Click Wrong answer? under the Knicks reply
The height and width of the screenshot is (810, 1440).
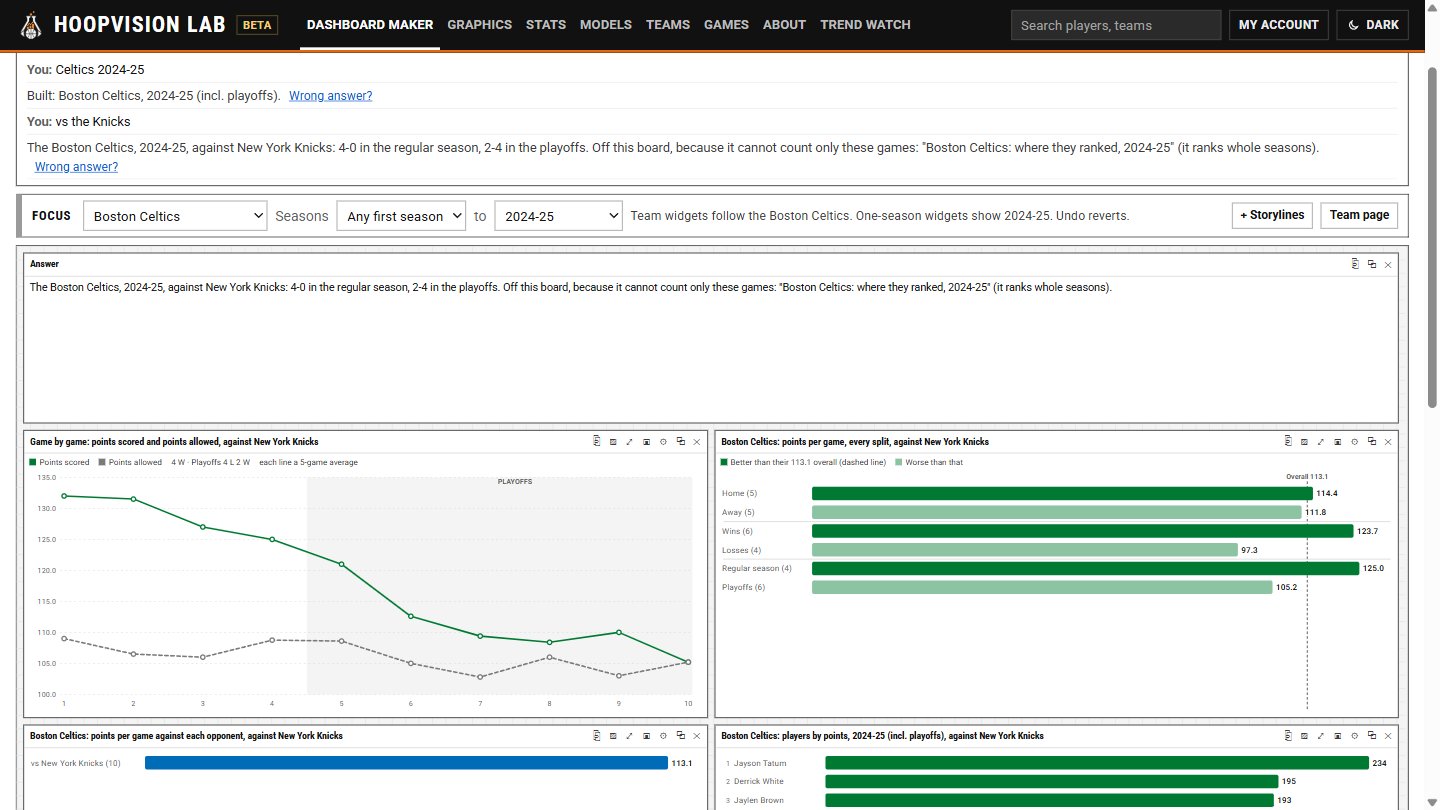[76, 167]
